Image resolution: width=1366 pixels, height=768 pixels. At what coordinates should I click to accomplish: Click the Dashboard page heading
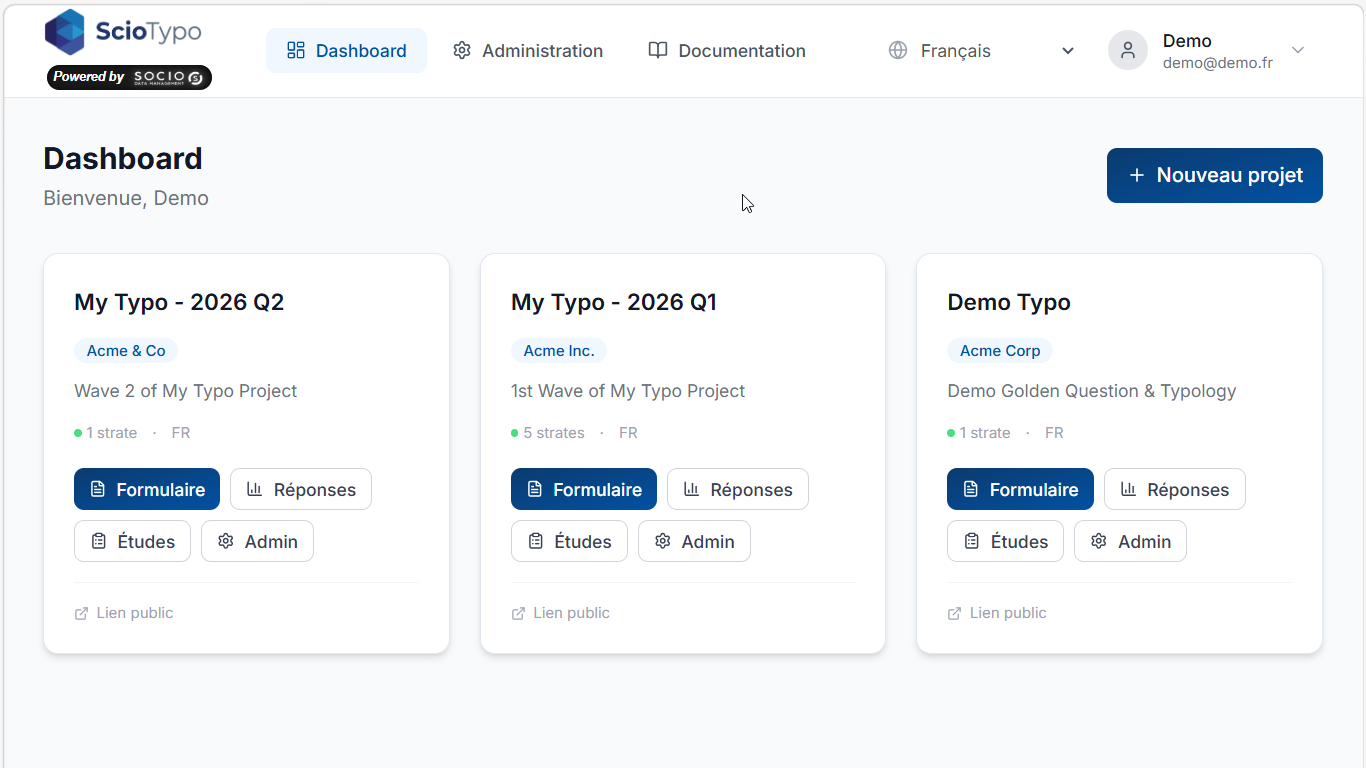point(123,158)
